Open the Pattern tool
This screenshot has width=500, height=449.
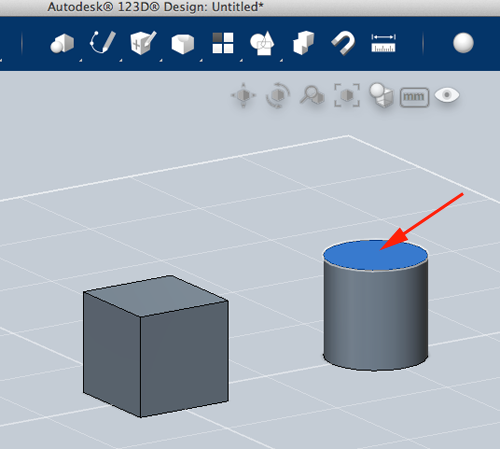click(x=223, y=43)
